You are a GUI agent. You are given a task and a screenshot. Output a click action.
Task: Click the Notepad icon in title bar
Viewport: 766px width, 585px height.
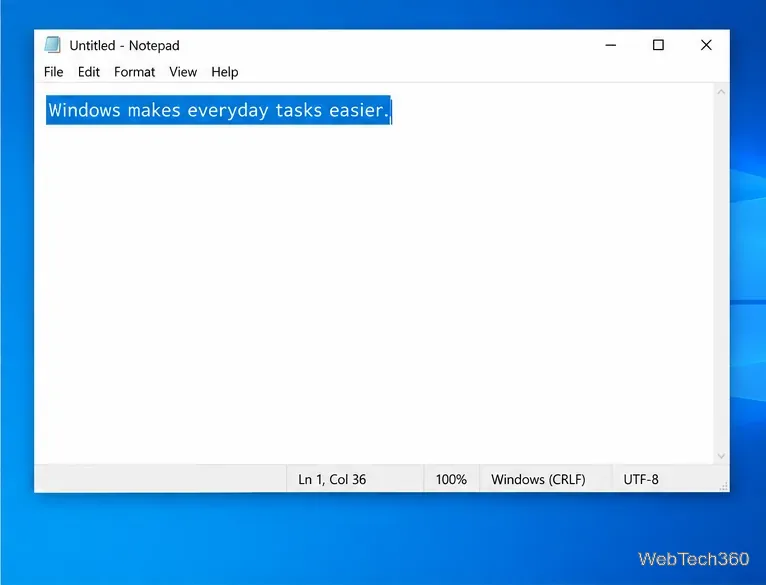tap(52, 45)
